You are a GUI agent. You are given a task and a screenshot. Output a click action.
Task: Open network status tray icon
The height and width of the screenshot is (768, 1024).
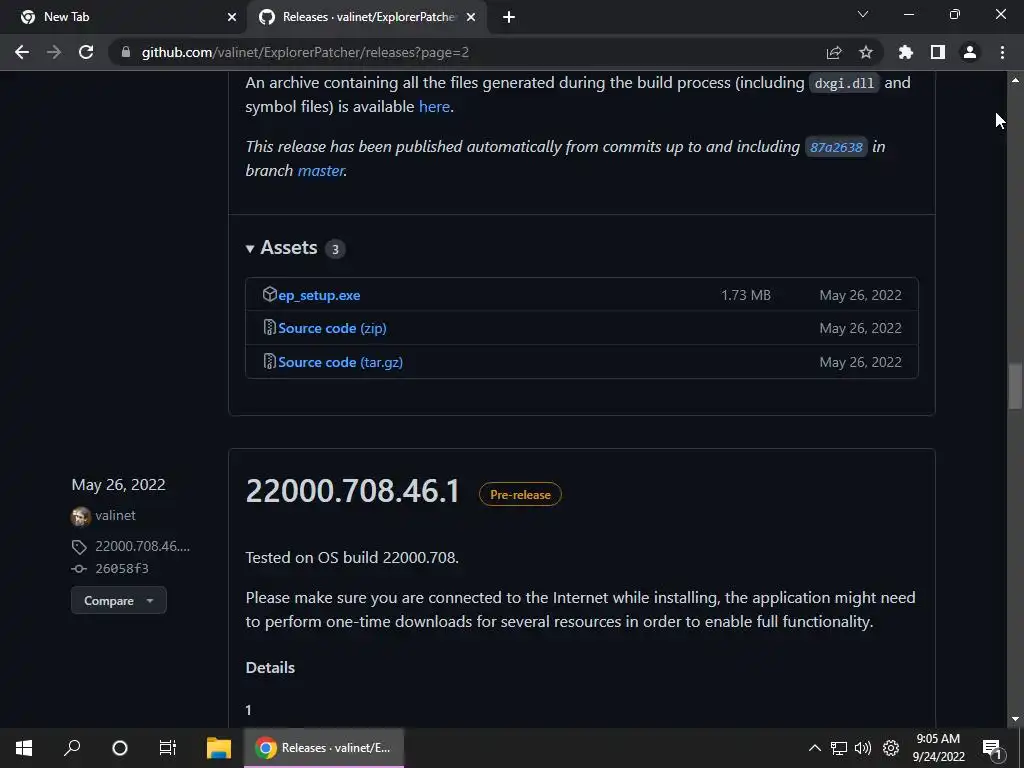click(839, 748)
